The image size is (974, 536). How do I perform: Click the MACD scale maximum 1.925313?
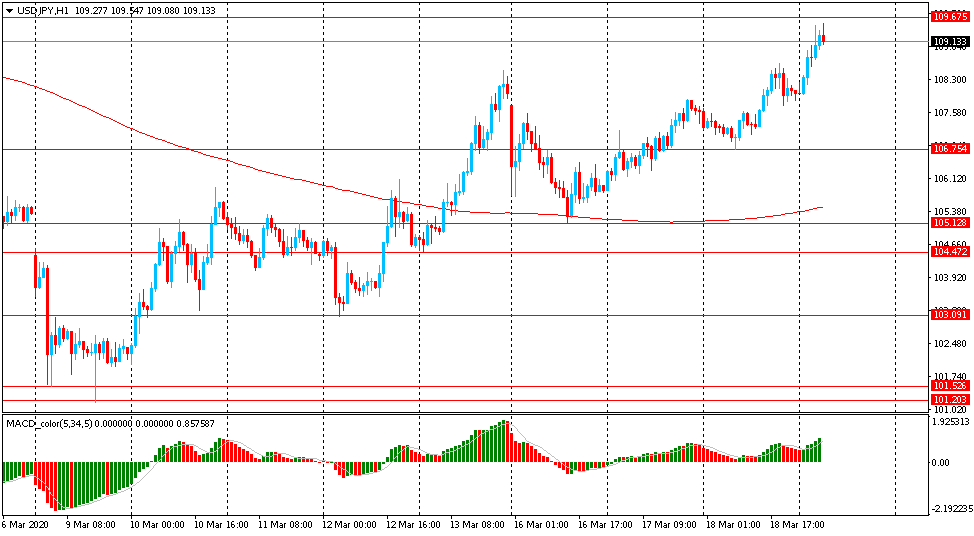[950, 422]
